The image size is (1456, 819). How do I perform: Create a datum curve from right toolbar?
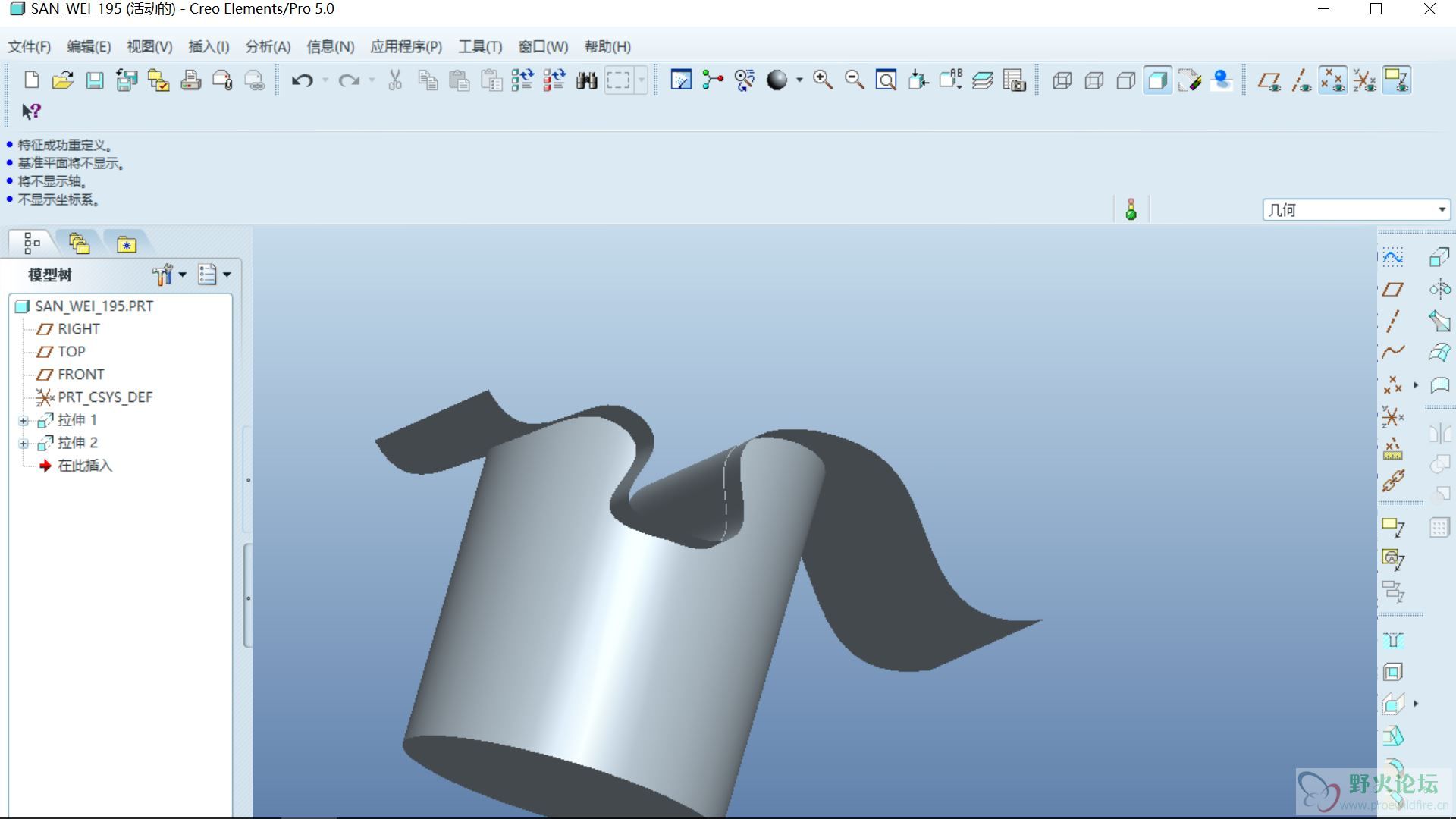pyautogui.click(x=1393, y=352)
